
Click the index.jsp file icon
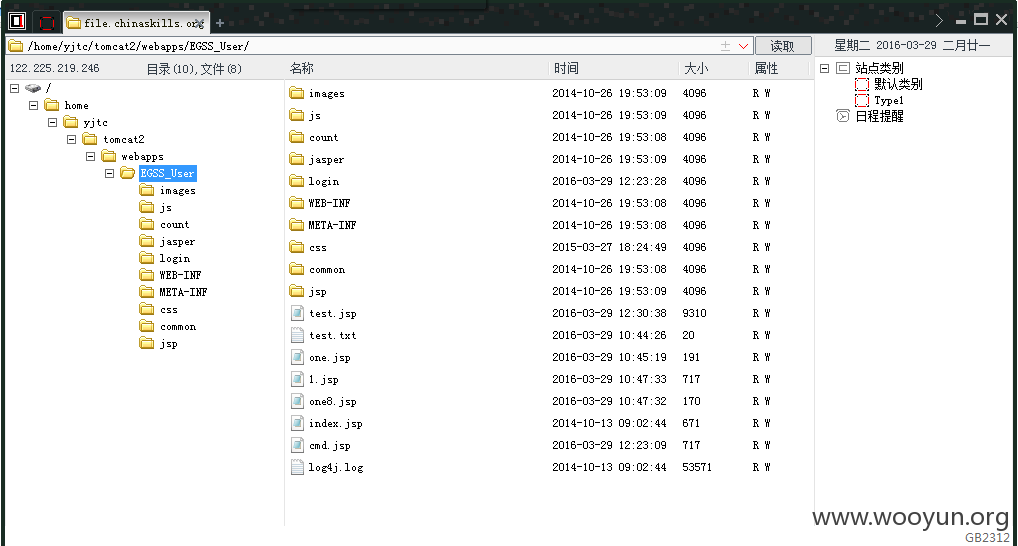point(297,423)
